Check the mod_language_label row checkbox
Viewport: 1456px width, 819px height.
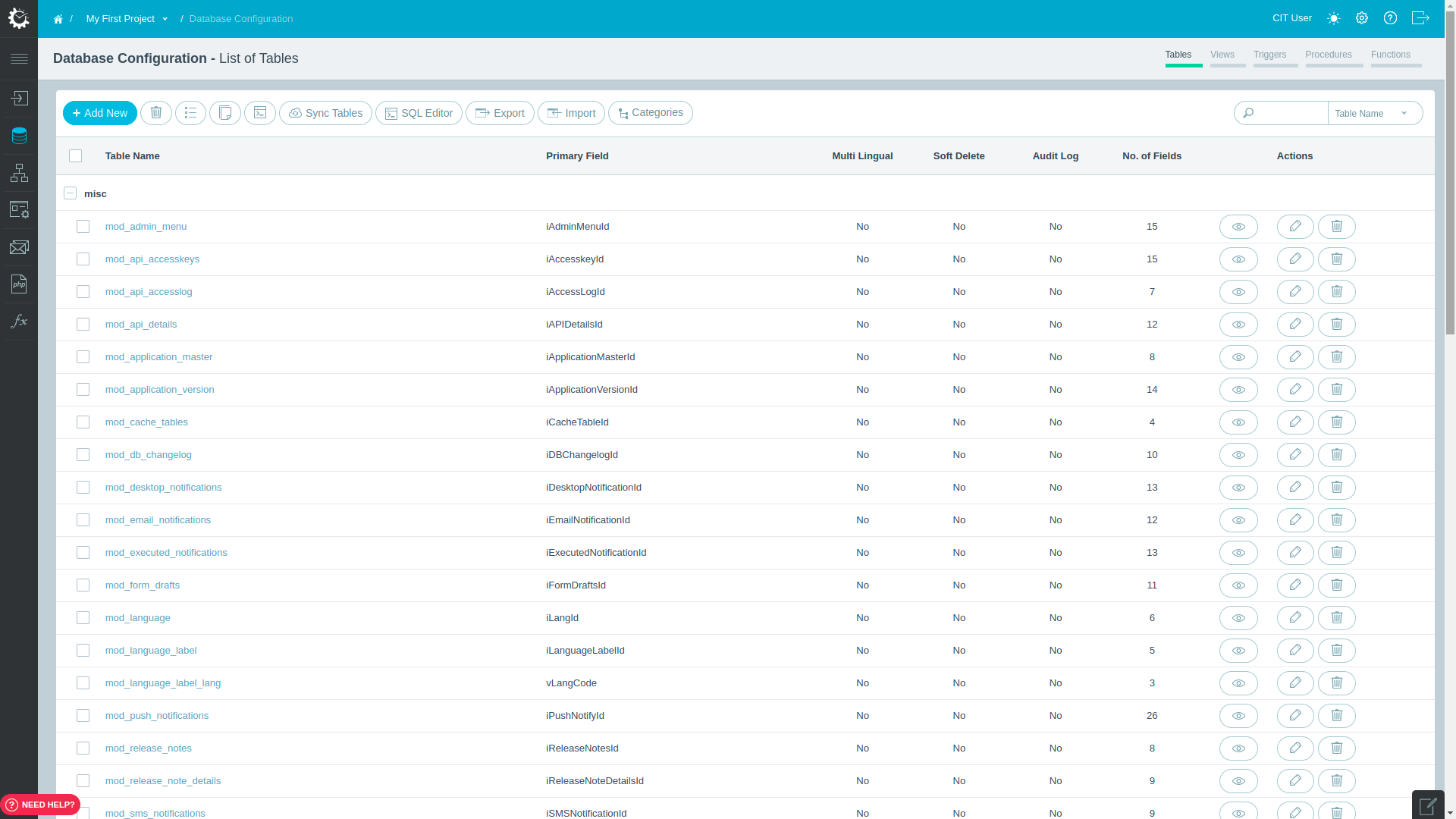83,651
